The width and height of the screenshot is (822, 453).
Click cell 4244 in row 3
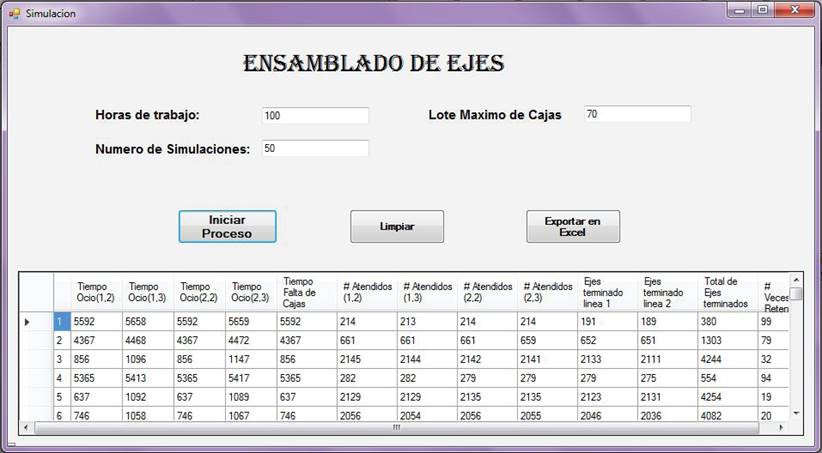click(726, 359)
